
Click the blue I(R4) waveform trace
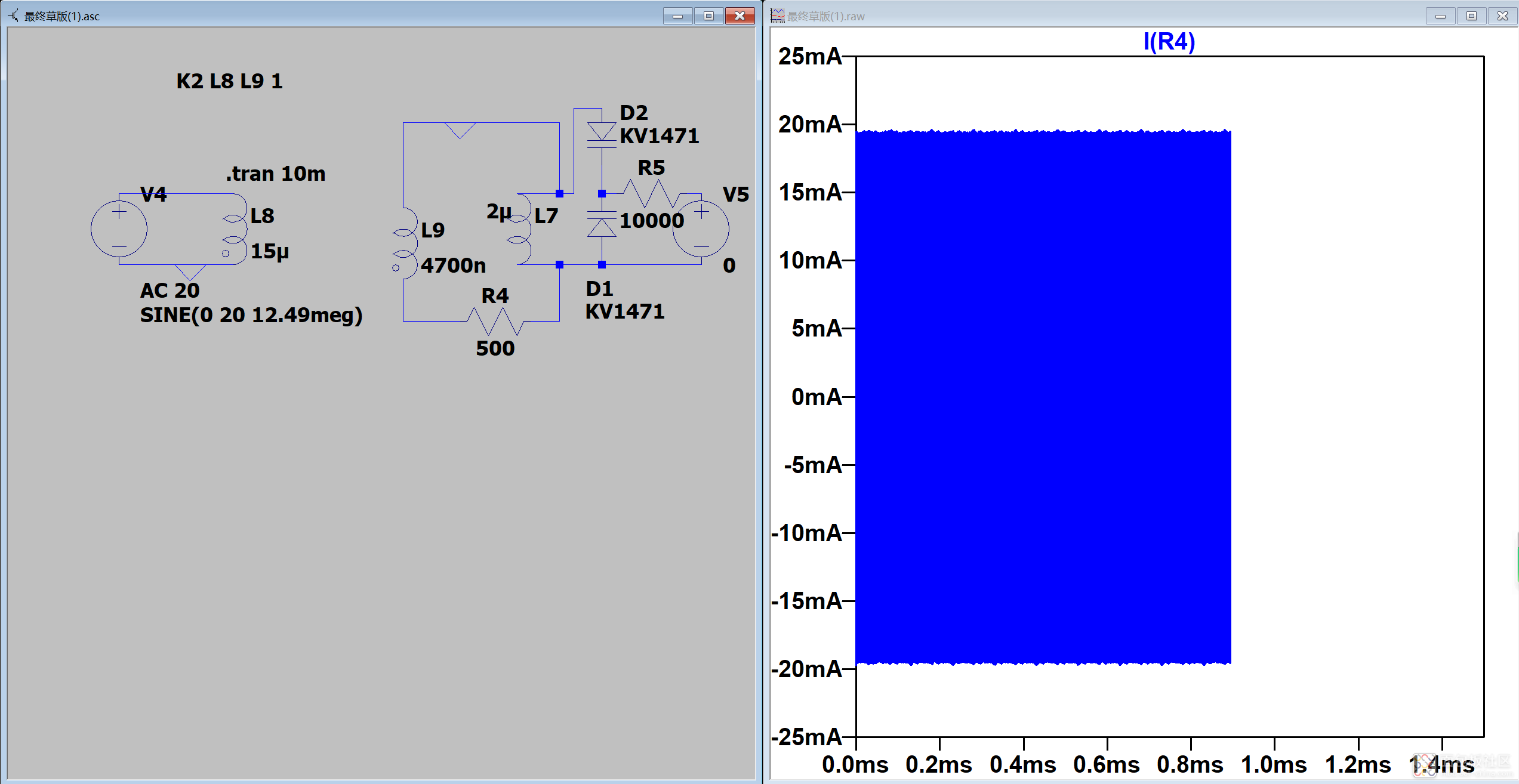click(1043, 397)
